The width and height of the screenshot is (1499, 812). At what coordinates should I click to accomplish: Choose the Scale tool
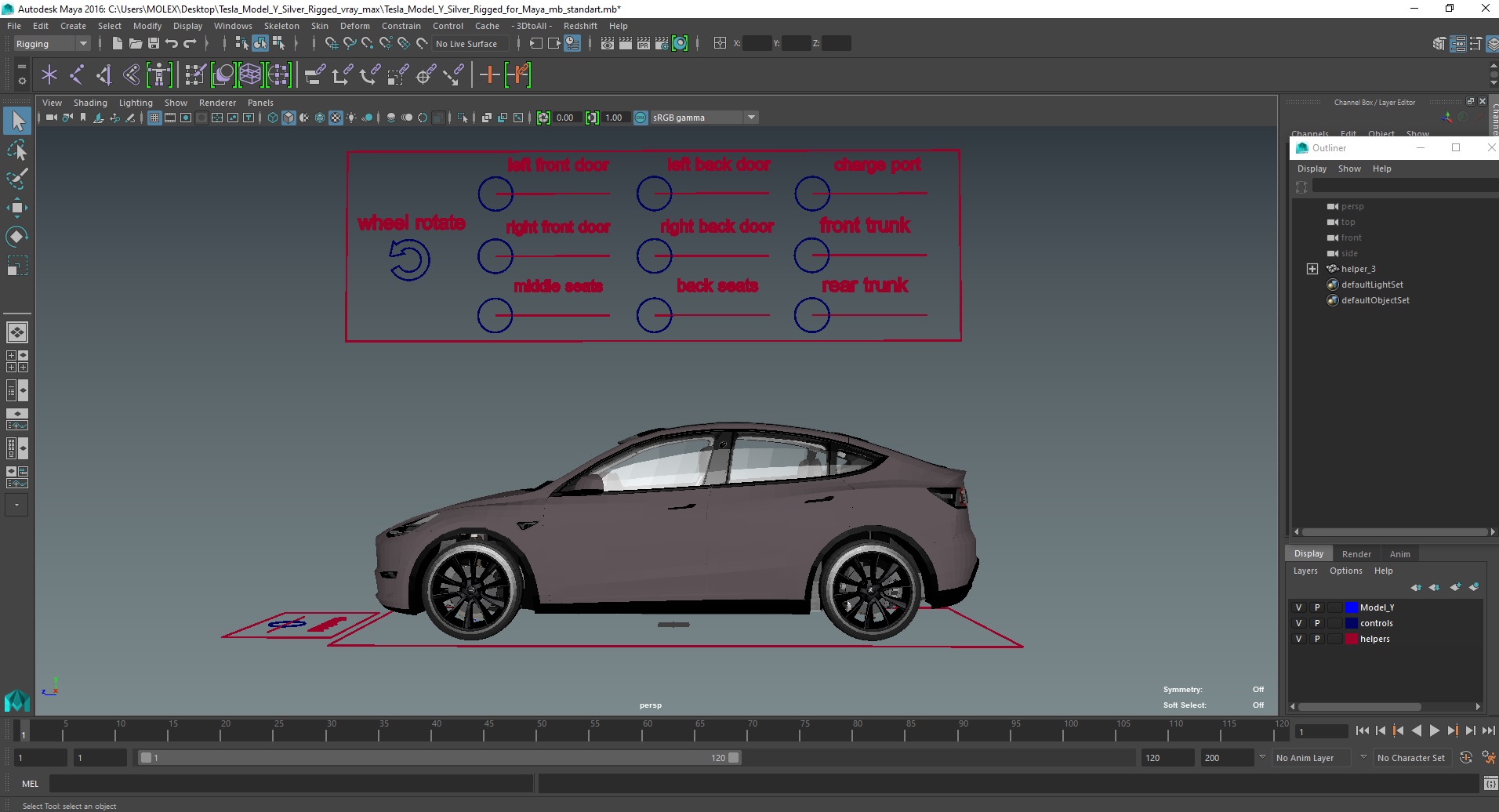pyautogui.click(x=17, y=265)
